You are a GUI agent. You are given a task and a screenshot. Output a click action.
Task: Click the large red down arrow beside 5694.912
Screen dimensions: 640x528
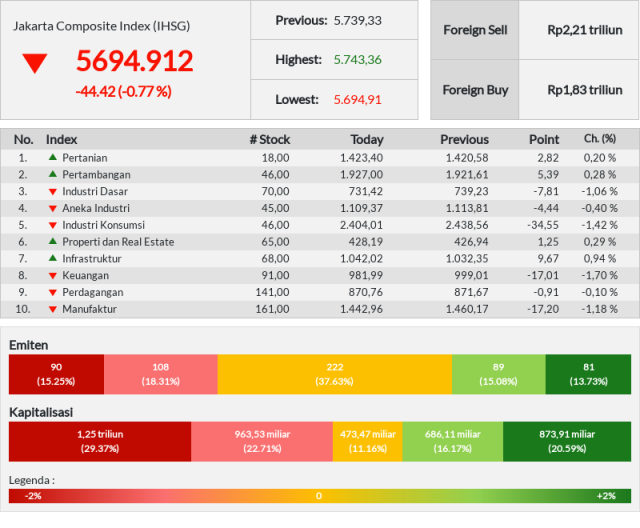(x=35, y=63)
